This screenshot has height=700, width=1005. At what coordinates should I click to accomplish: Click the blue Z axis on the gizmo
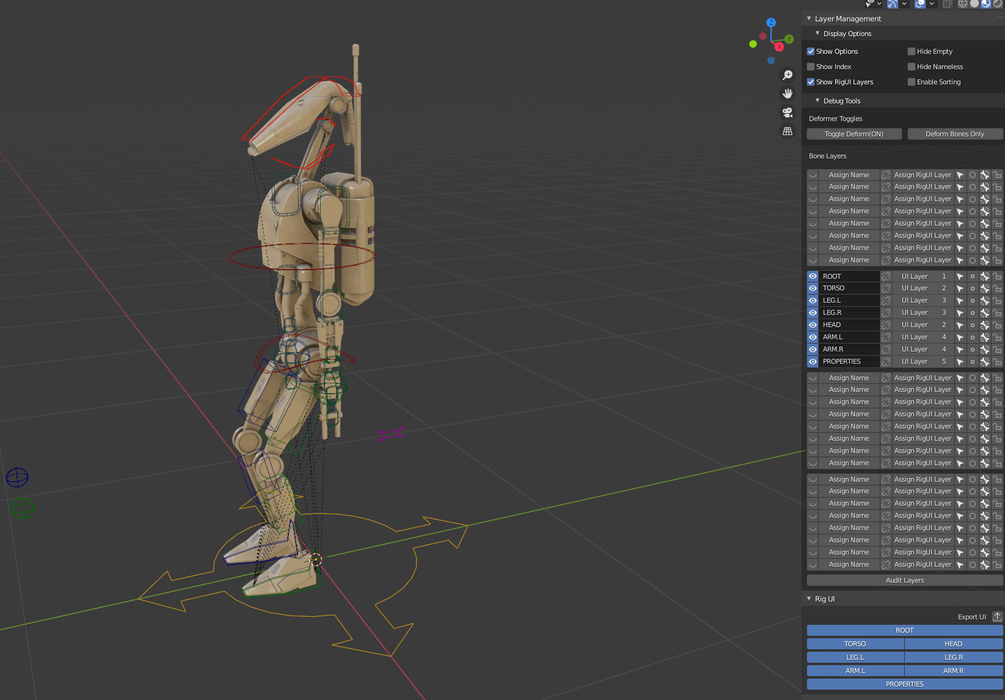(x=771, y=22)
